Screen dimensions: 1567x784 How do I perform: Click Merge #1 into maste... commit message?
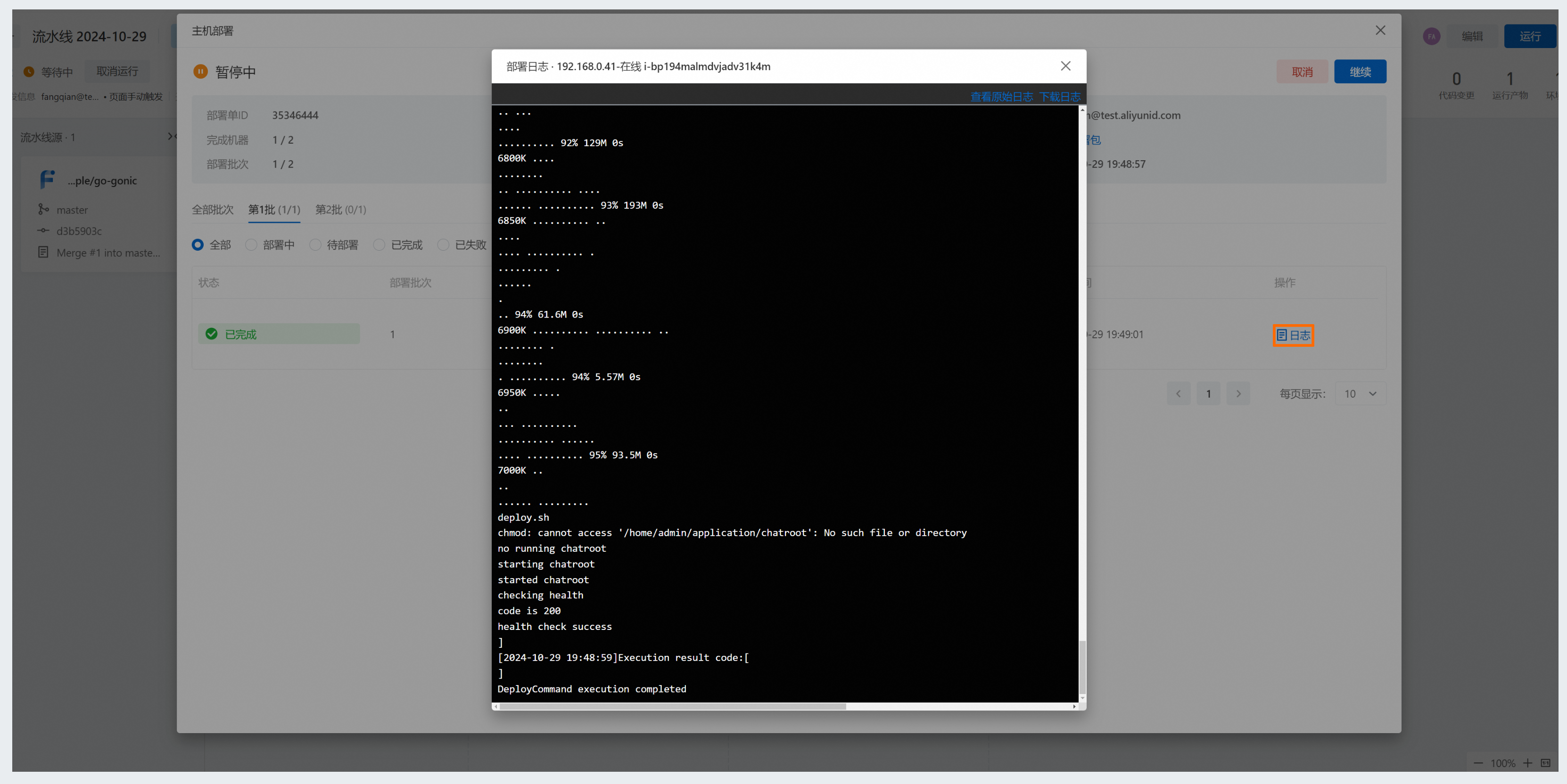point(108,253)
